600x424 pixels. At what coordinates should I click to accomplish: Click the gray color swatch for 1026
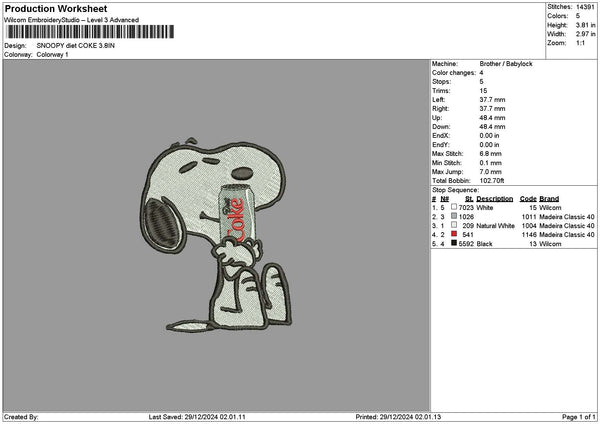point(454,216)
